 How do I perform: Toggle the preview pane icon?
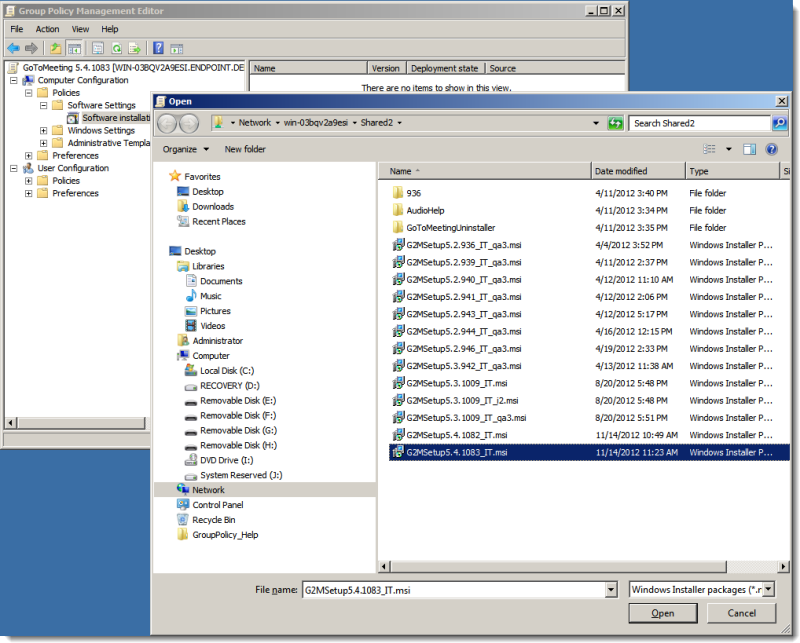[749, 149]
